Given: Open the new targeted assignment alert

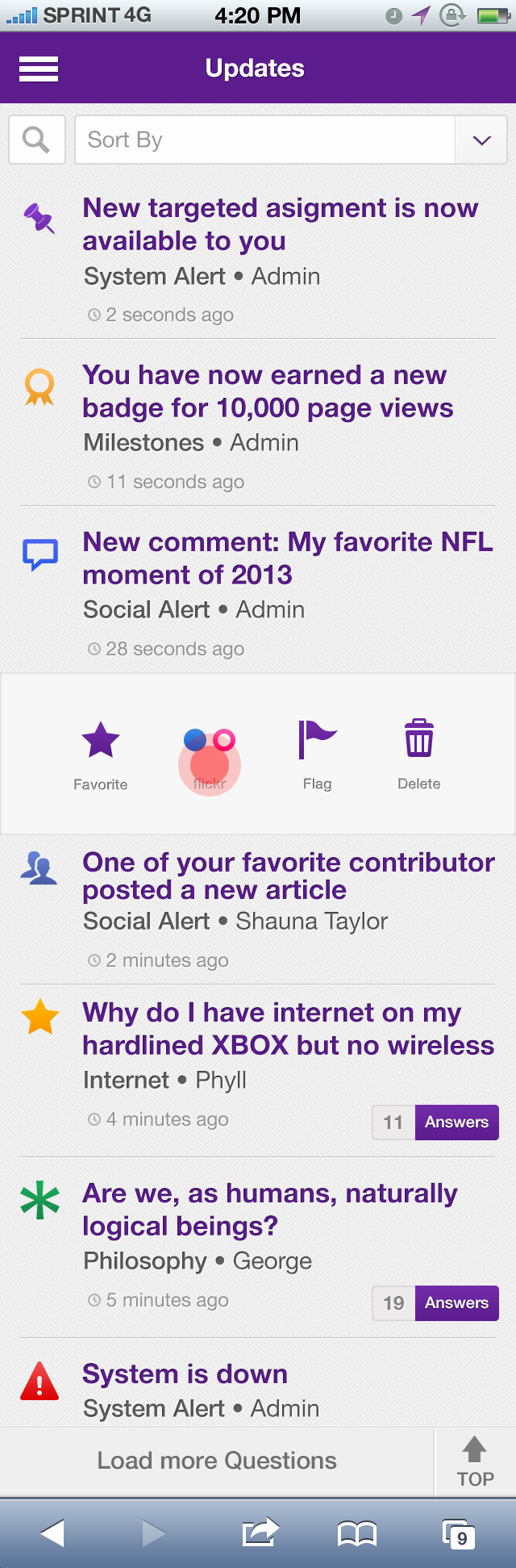Looking at the screenshot, I should pos(280,224).
